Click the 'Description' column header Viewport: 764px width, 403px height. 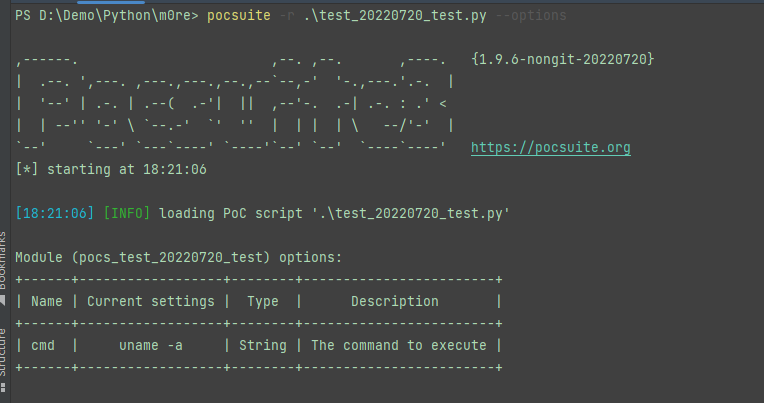tap(395, 302)
